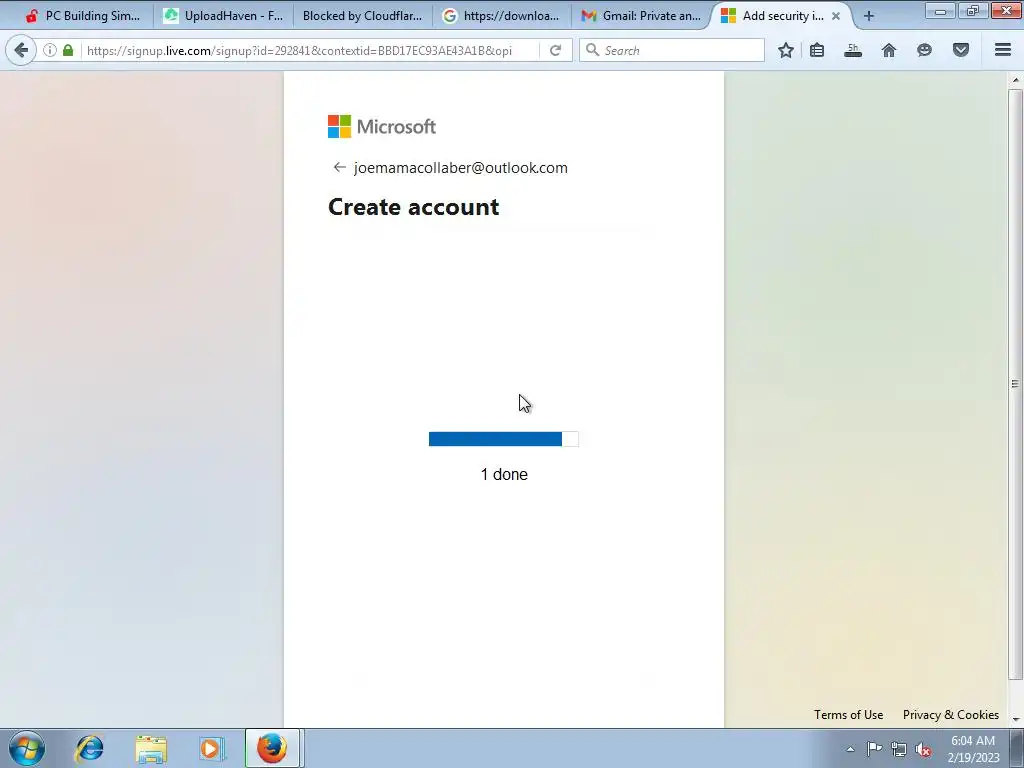1024x768 pixels.
Task: Click the Microsoft logo
Action: pyautogui.click(x=382, y=127)
